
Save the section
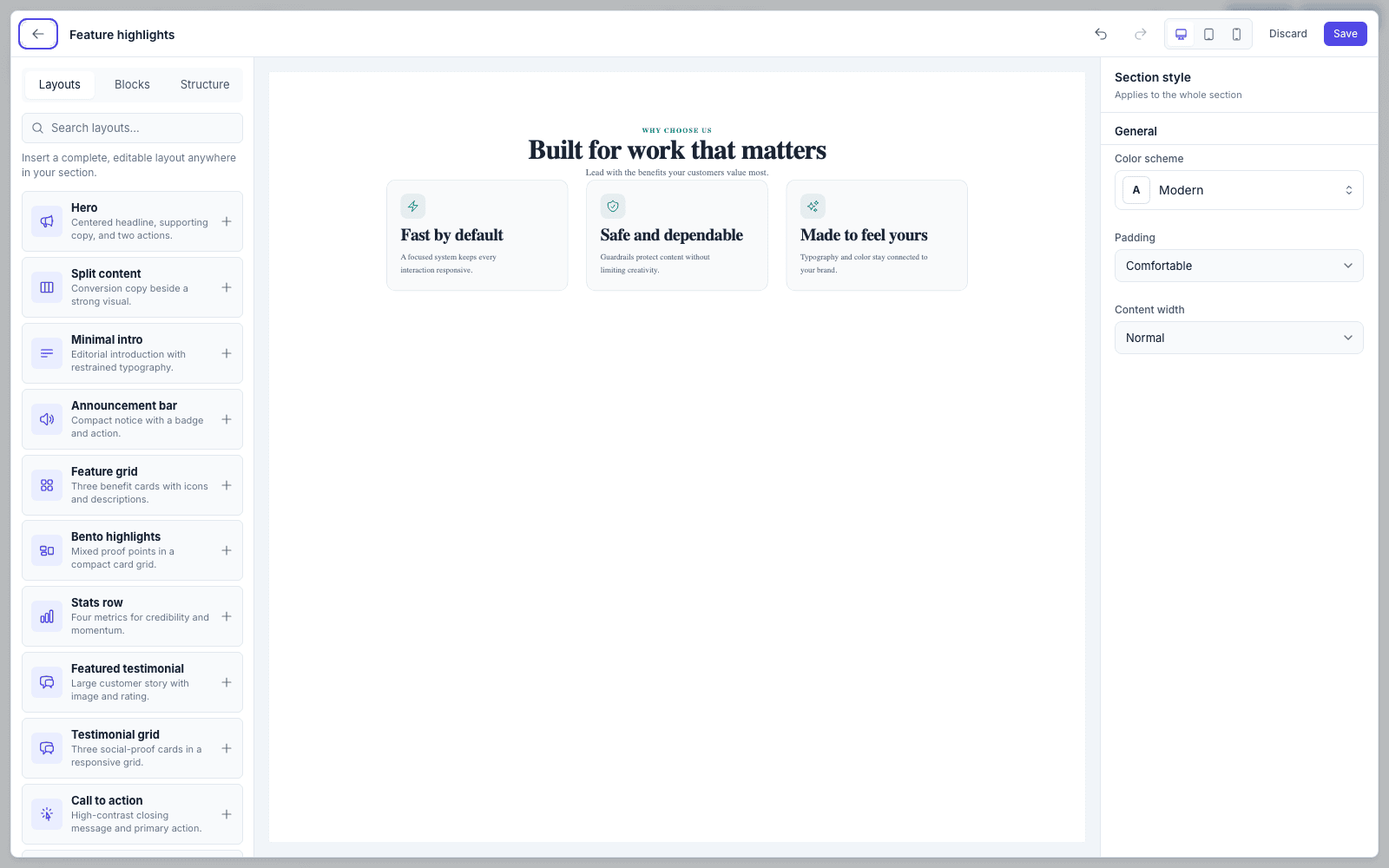tap(1345, 34)
